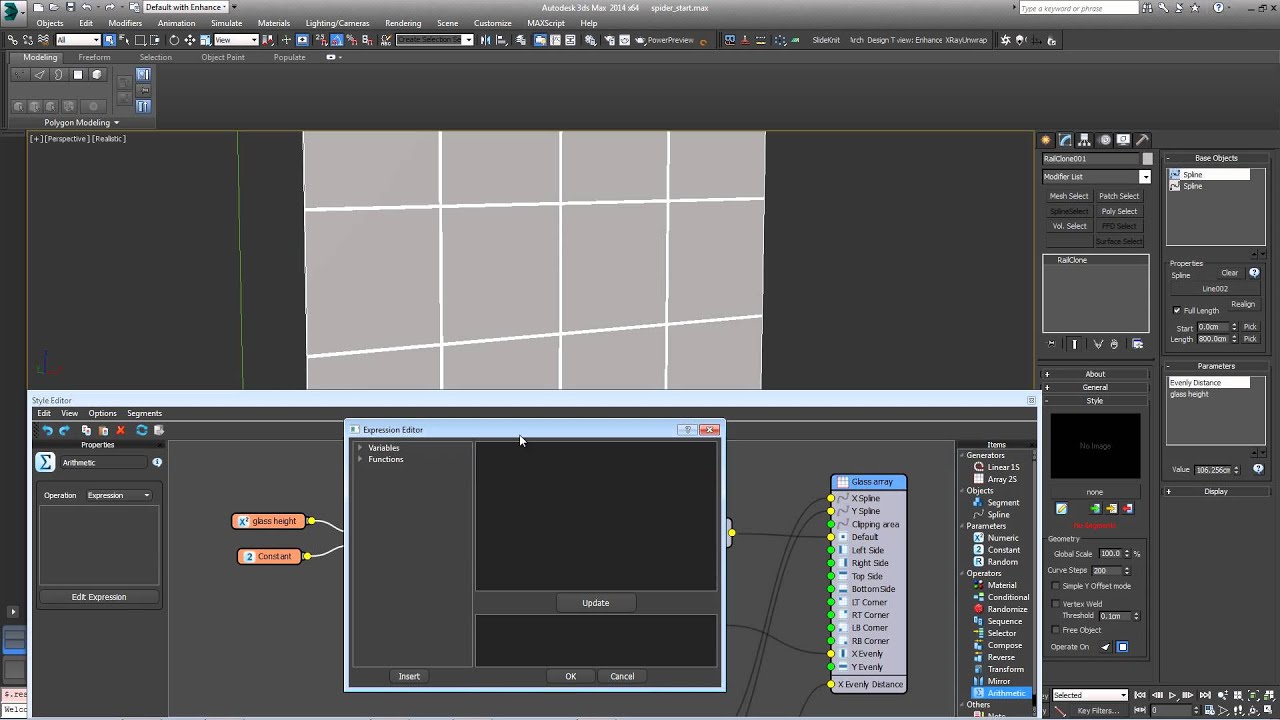Select glass height in Parameters list

[x=1190, y=394]
